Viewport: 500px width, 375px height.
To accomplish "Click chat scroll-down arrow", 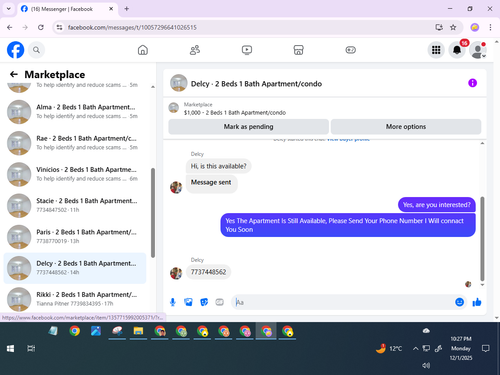I will click(x=482, y=285).
